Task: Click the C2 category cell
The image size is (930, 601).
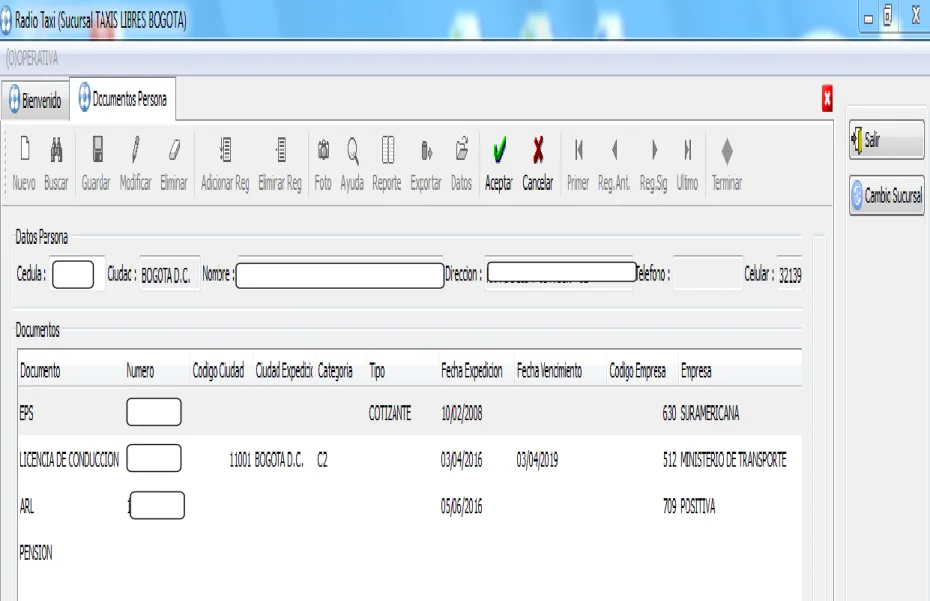Action: [323, 460]
